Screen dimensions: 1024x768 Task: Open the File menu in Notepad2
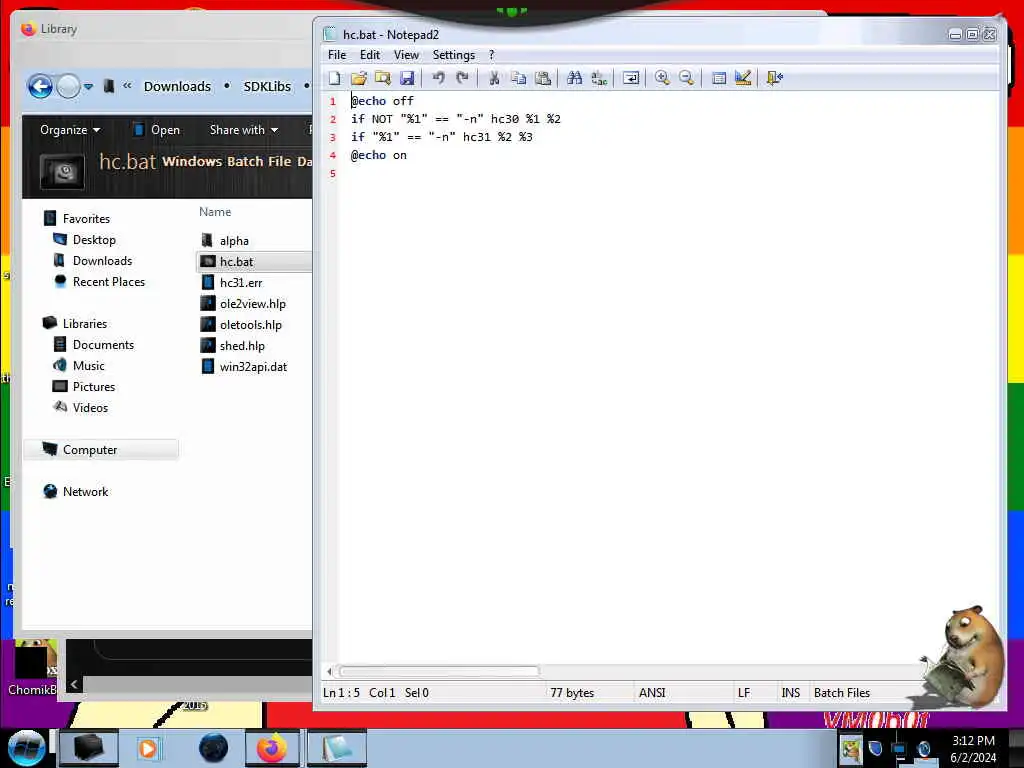[x=337, y=55]
